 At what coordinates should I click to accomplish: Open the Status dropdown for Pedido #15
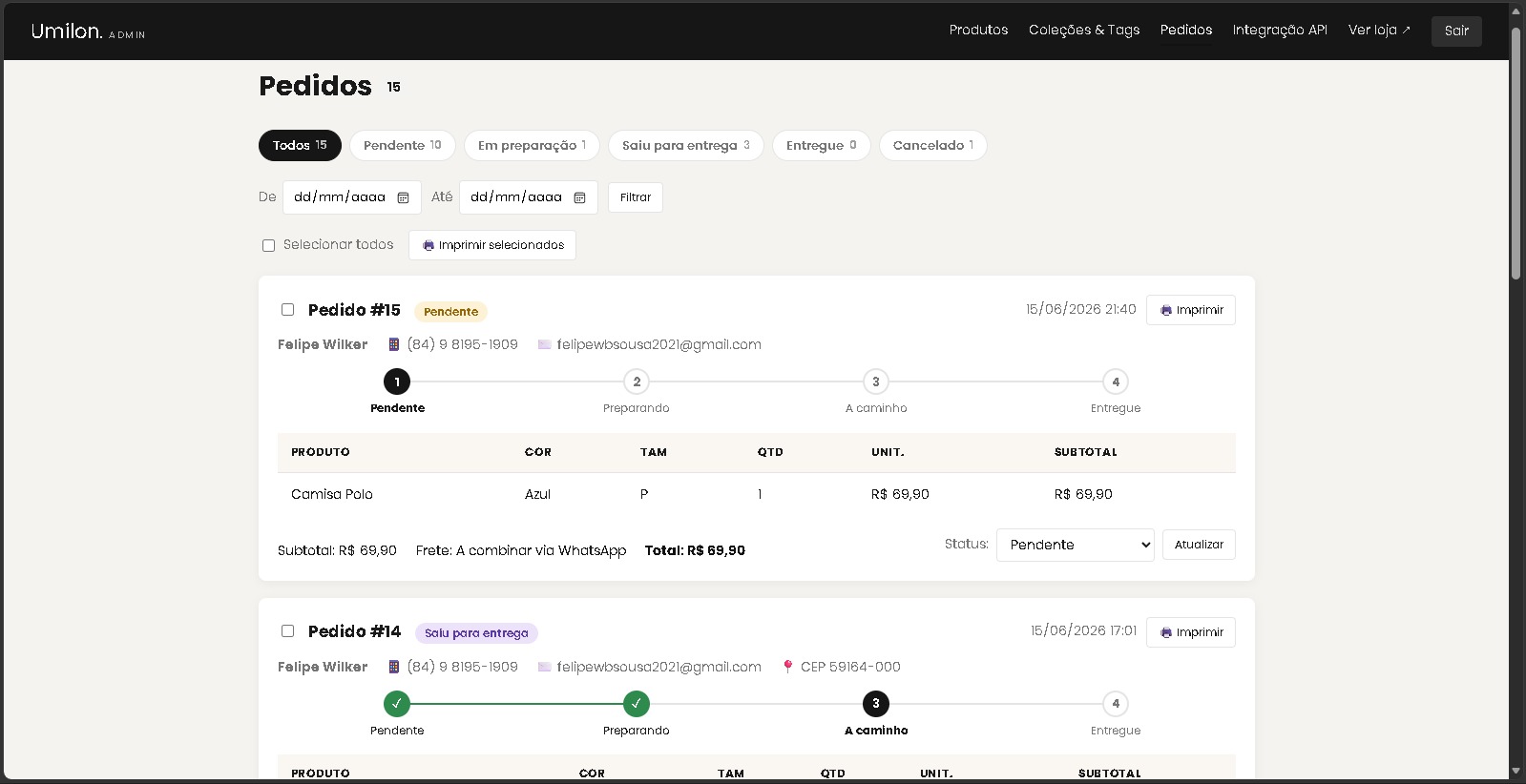(1076, 545)
